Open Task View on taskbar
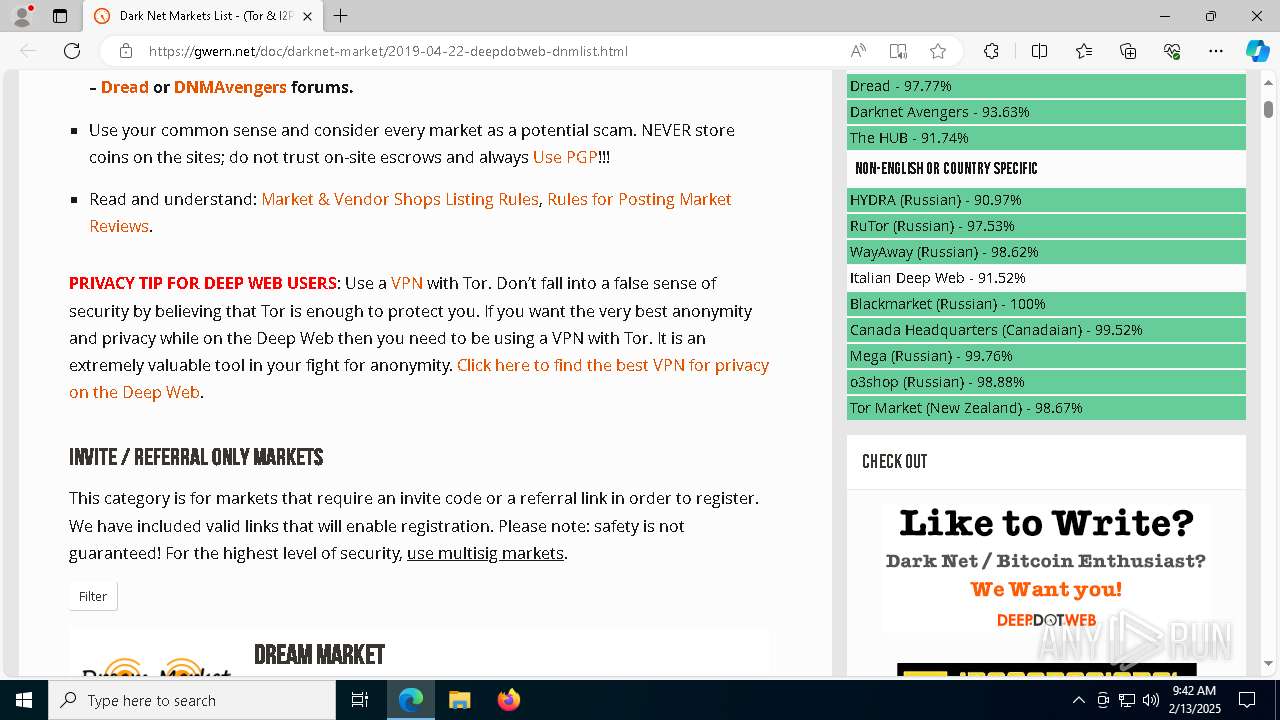1280x720 pixels. pyautogui.click(x=360, y=700)
